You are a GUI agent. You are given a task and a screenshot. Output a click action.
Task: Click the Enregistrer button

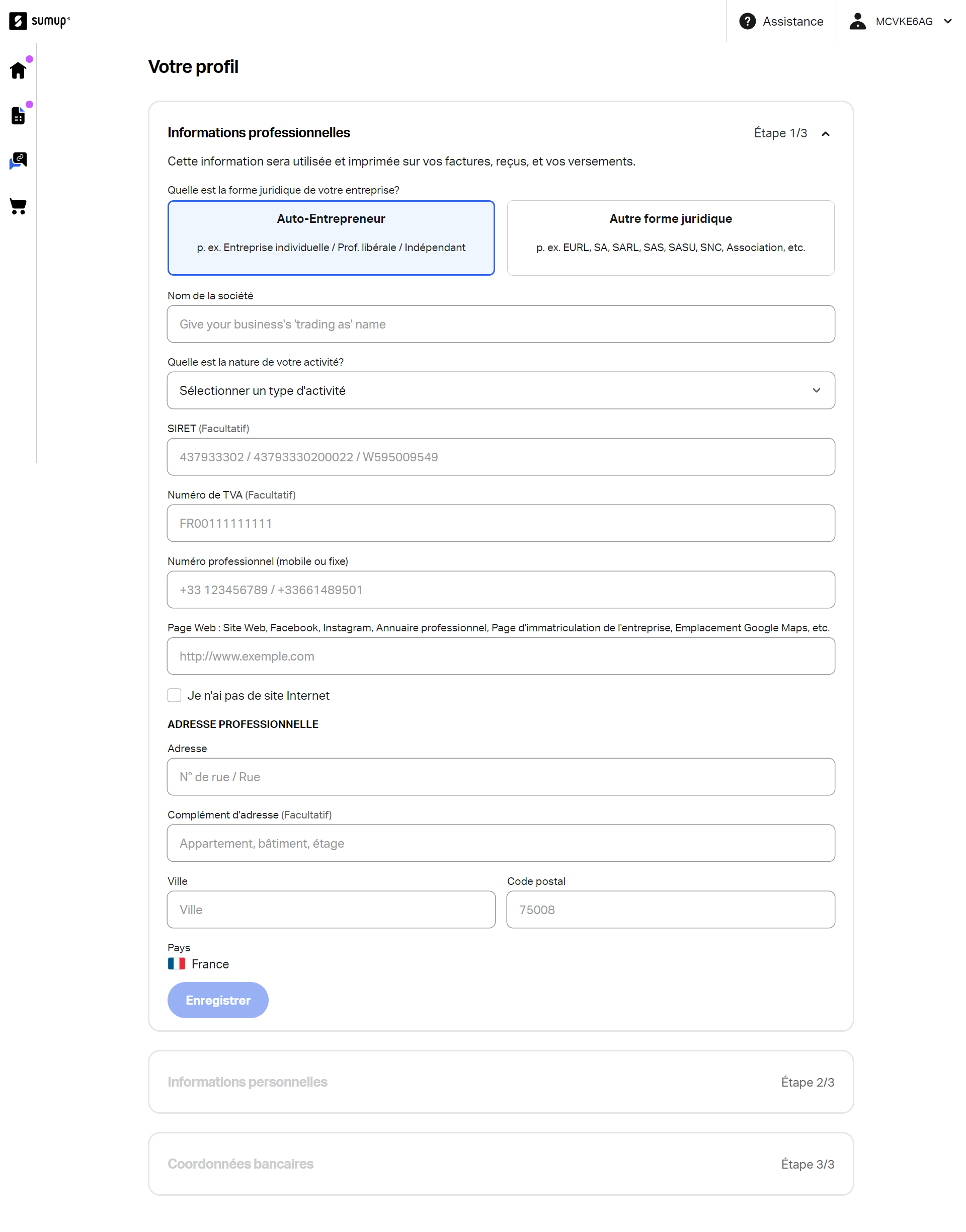pyautogui.click(x=217, y=1000)
